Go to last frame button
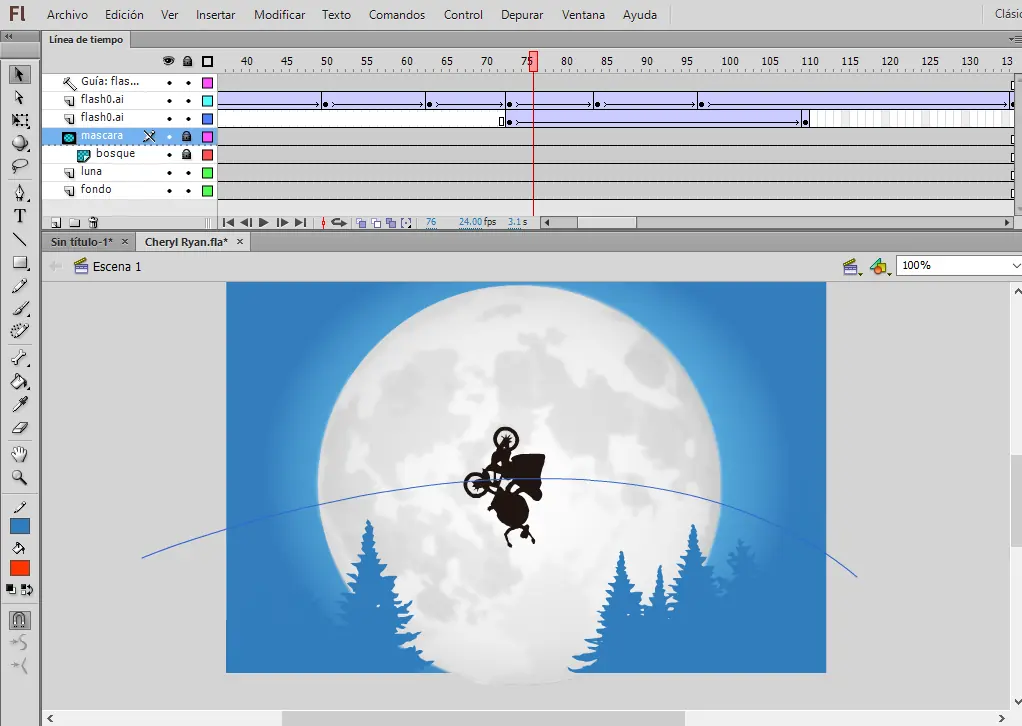This screenshot has height=726, width=1022. (x=300, y=223)
